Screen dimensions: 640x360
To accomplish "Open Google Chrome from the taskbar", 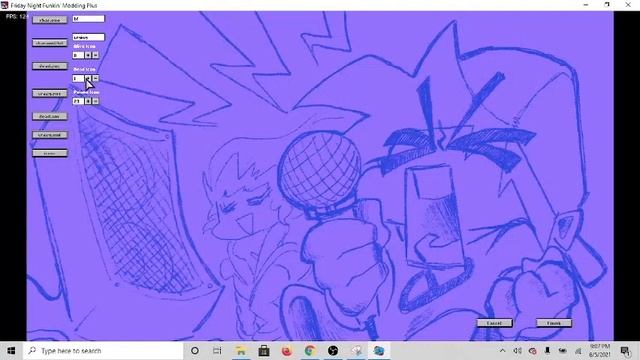I will click(x=310, y=351).
